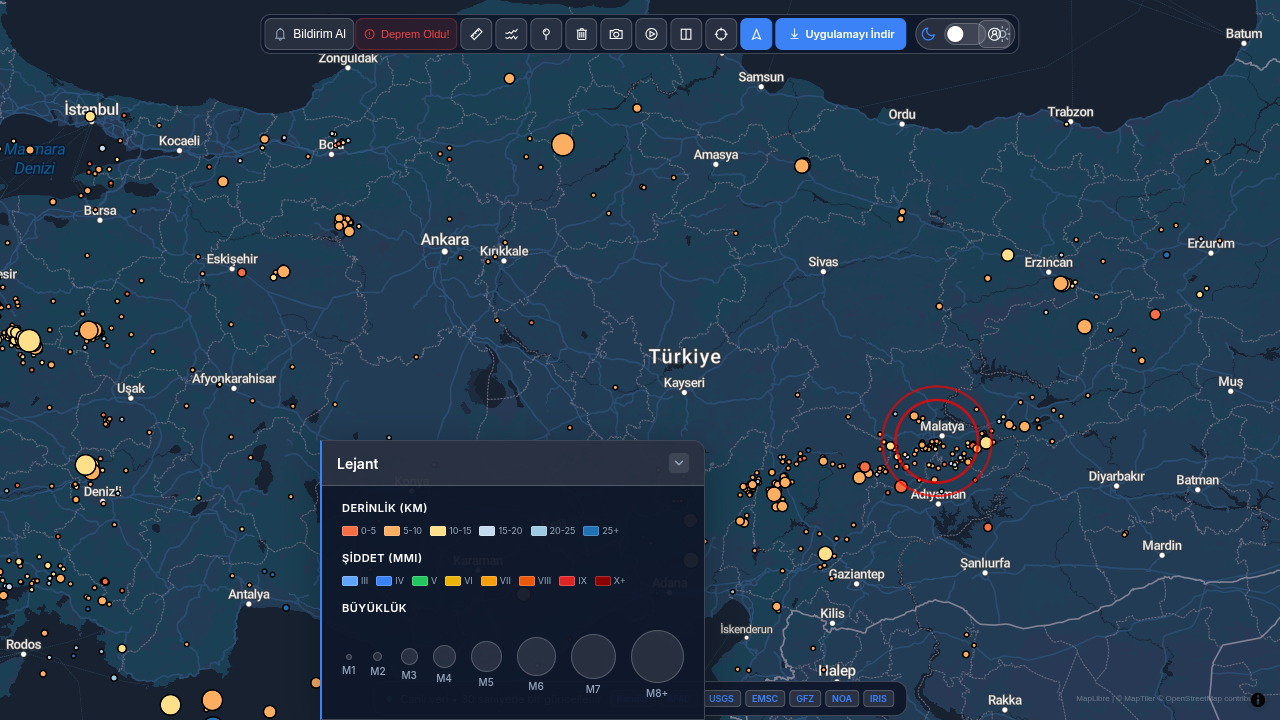Click Uygulamayı İndir download button

[x=841, y=34]
